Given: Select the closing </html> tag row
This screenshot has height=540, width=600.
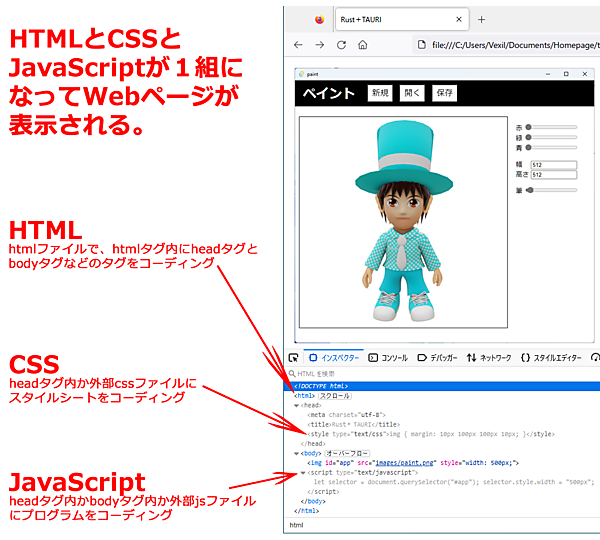Looking at the screenshot, I should coord(307,511).
